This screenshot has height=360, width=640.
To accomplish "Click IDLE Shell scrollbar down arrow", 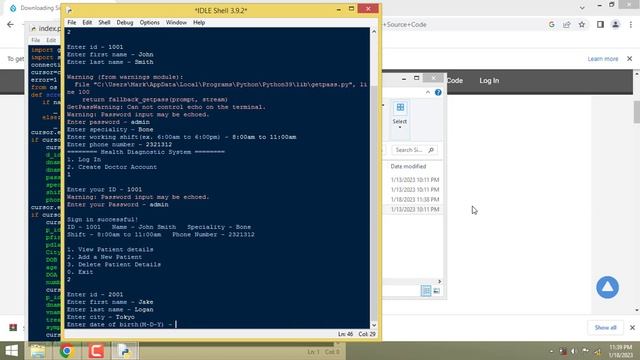I will (x=374, y=325).
